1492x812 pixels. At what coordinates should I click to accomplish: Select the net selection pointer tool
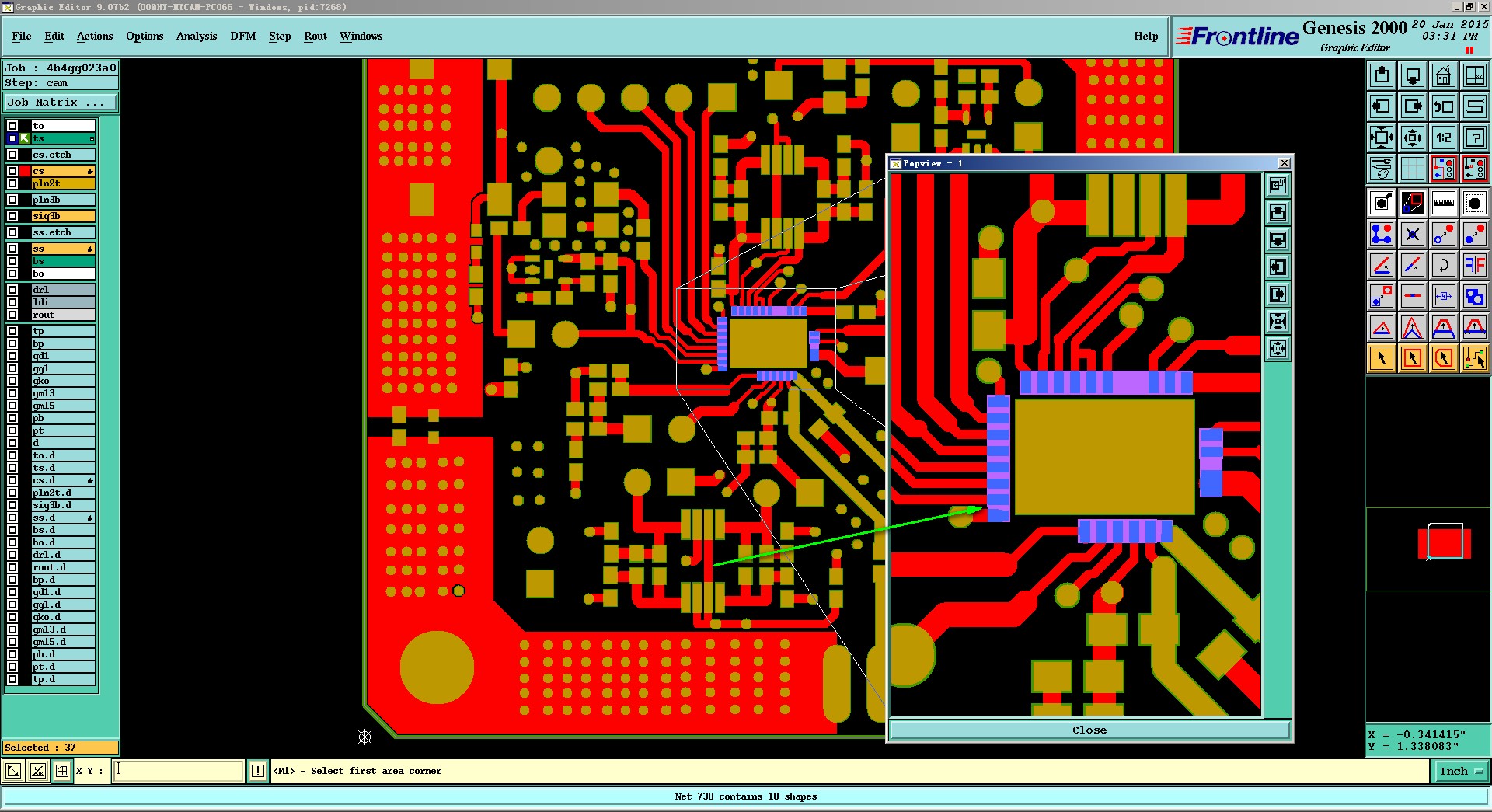click(1475, 358)
